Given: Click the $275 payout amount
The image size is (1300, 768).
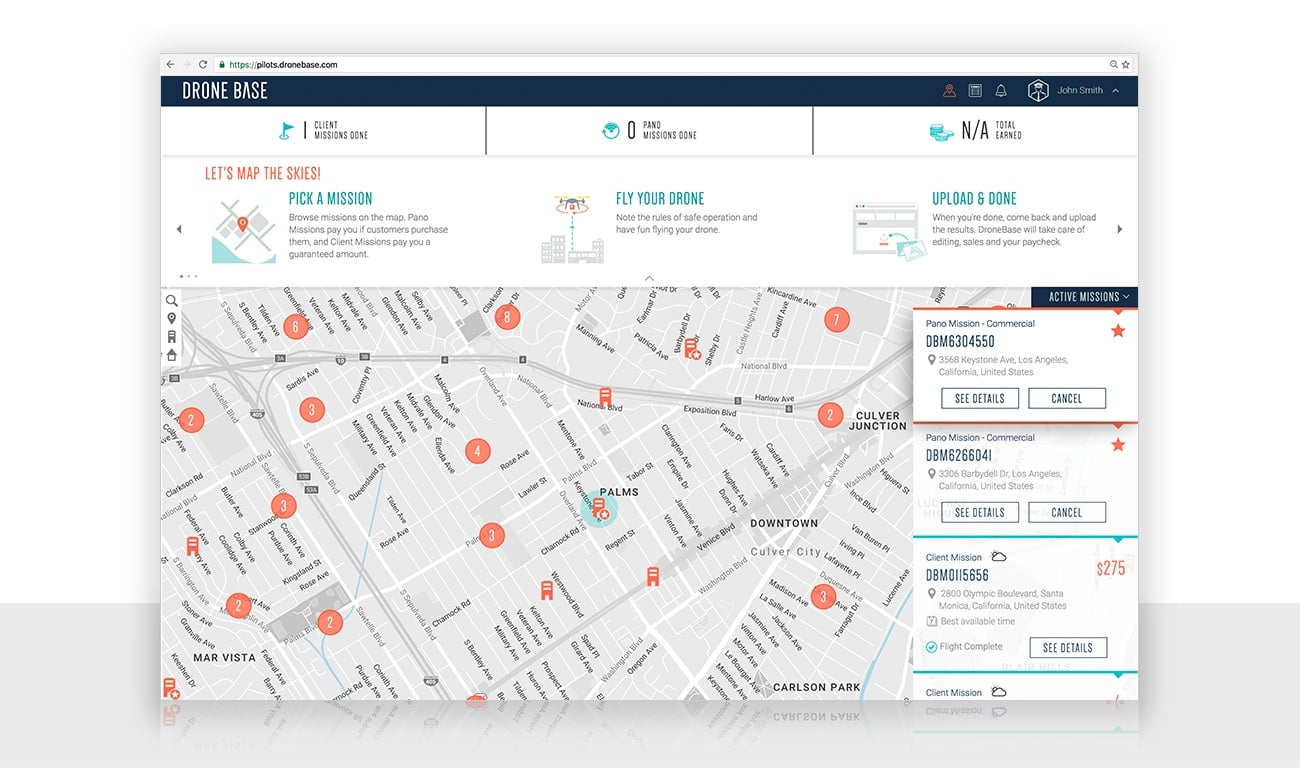Looking at the screenshot, I should click(x=1111, y=569).
